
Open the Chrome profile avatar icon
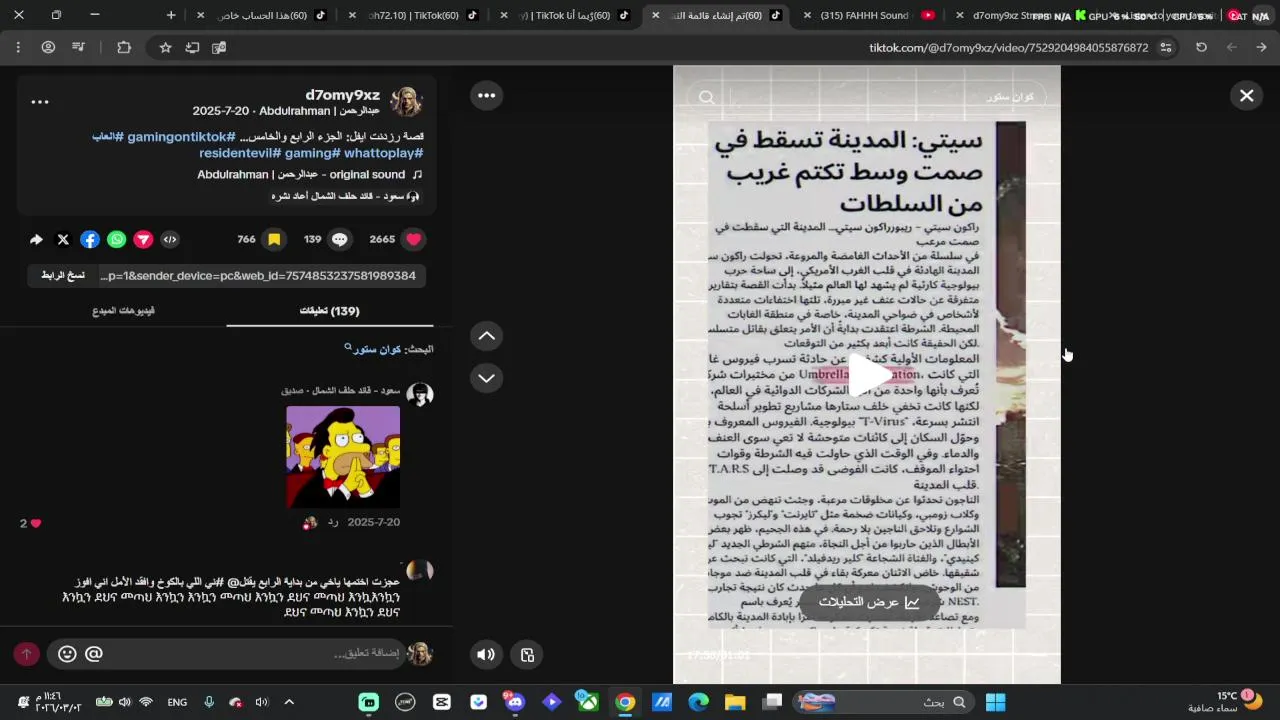click(x=48, y=47)
